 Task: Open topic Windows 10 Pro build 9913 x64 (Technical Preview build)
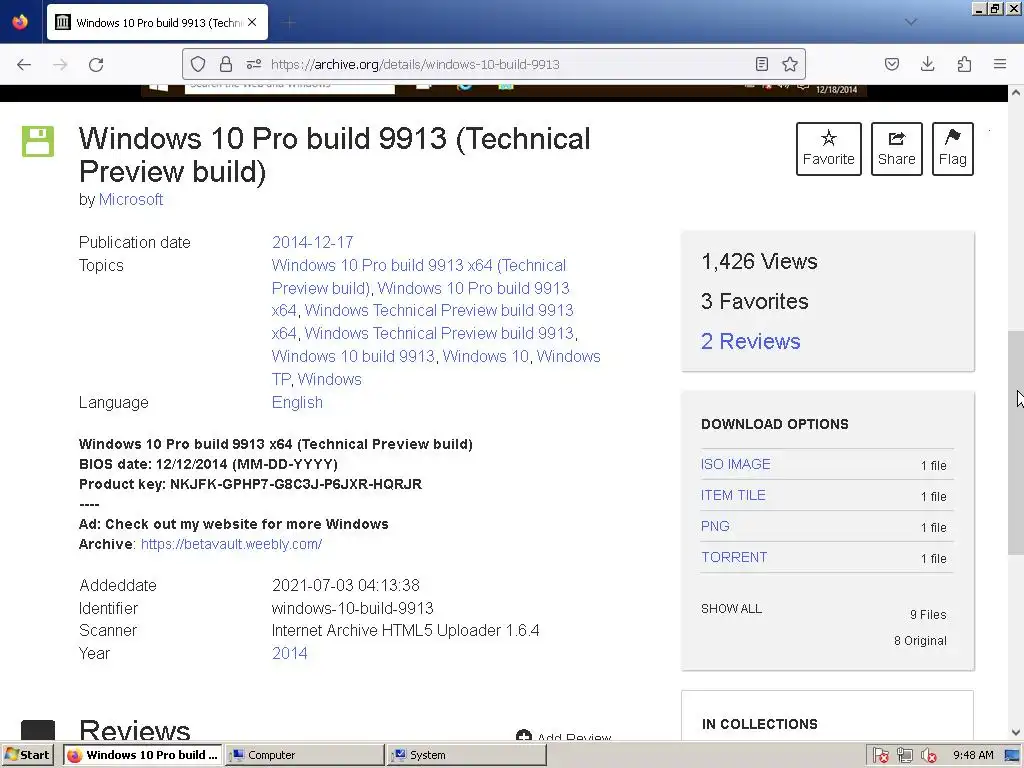tap(419, 277)
